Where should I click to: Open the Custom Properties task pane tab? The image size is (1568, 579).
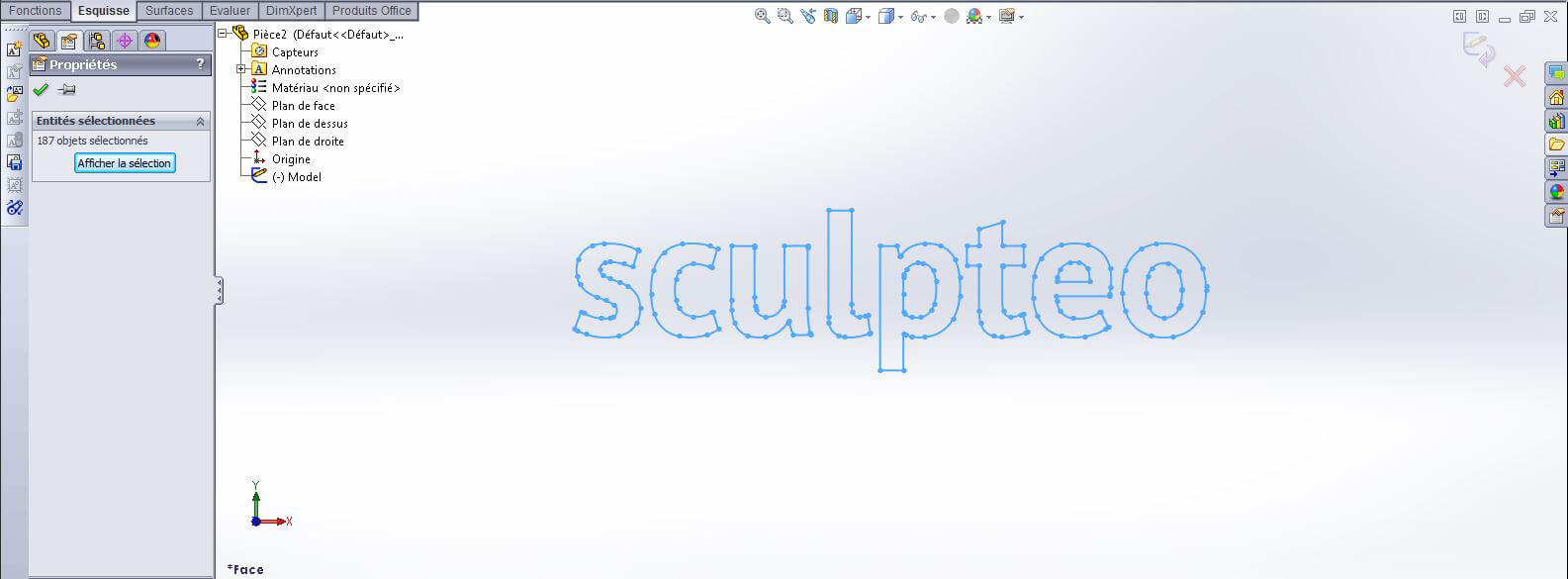(x=1556, y=216)
